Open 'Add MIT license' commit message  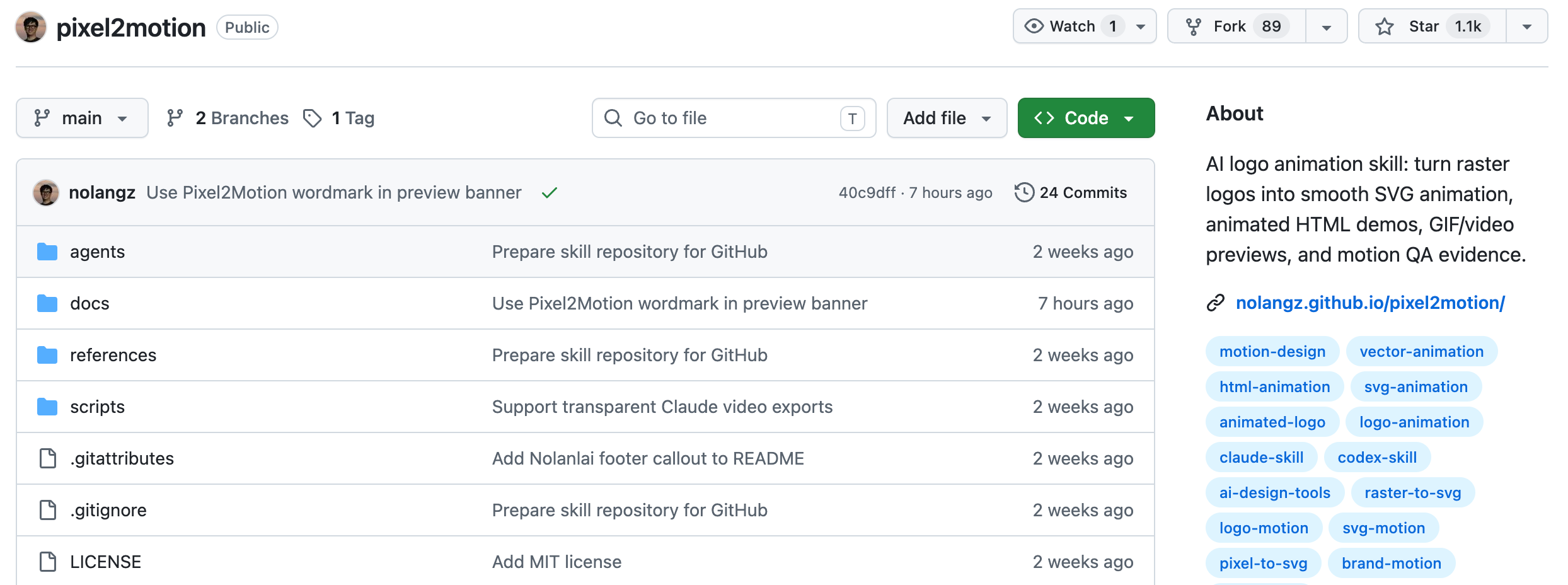(x=556, y=562)
